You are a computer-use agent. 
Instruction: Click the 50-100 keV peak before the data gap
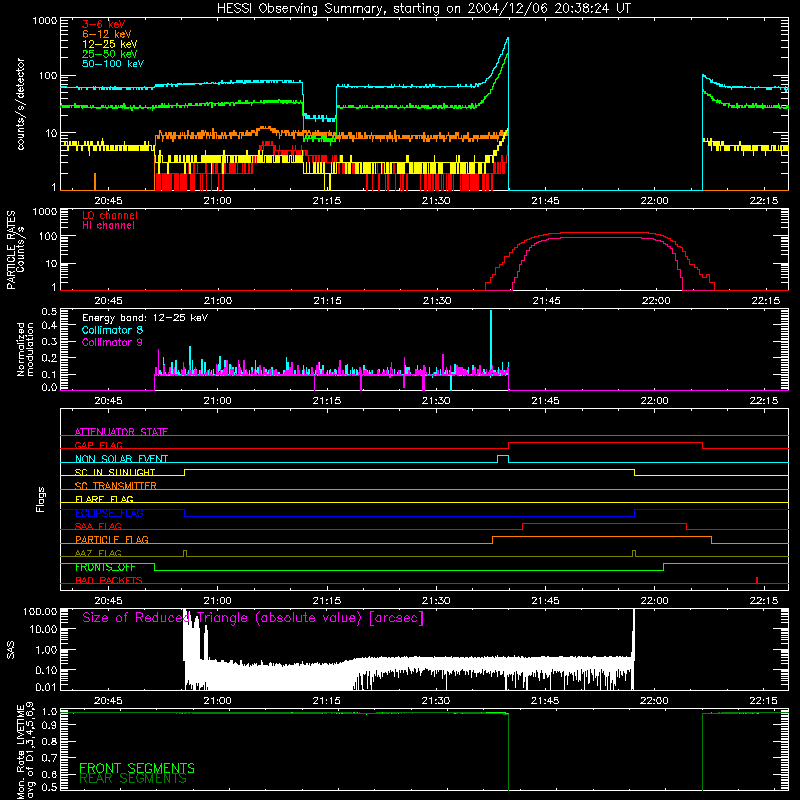point(507,39)
